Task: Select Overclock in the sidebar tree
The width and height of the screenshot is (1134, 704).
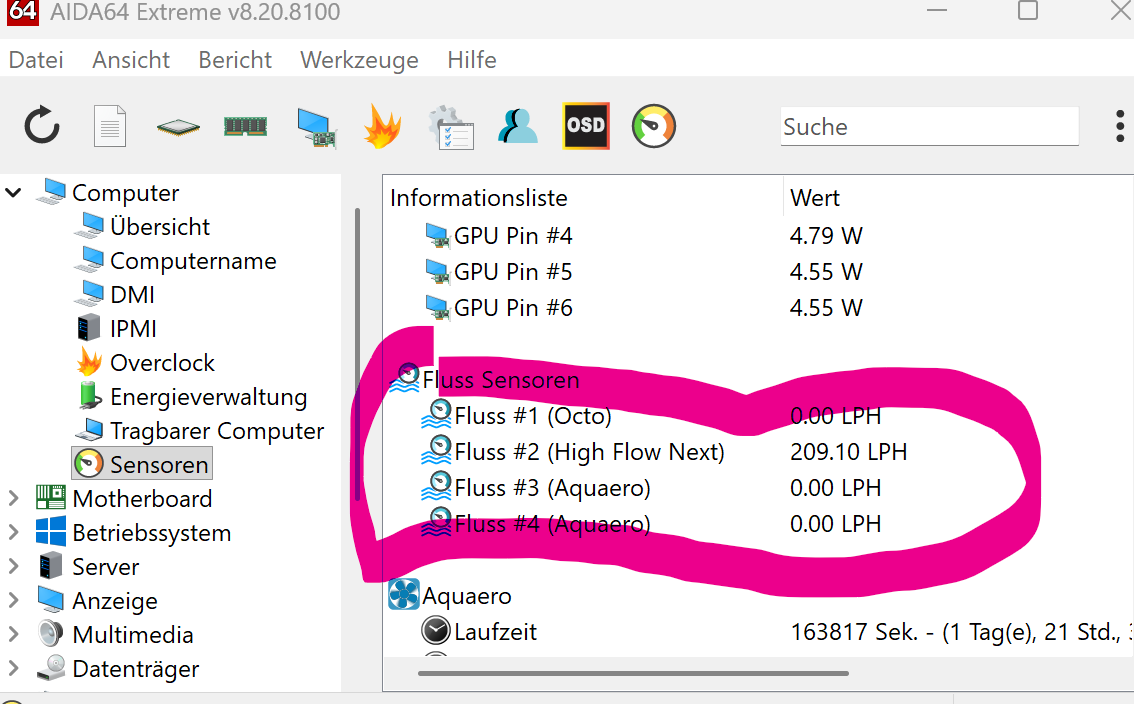Action: pos(162,363)
